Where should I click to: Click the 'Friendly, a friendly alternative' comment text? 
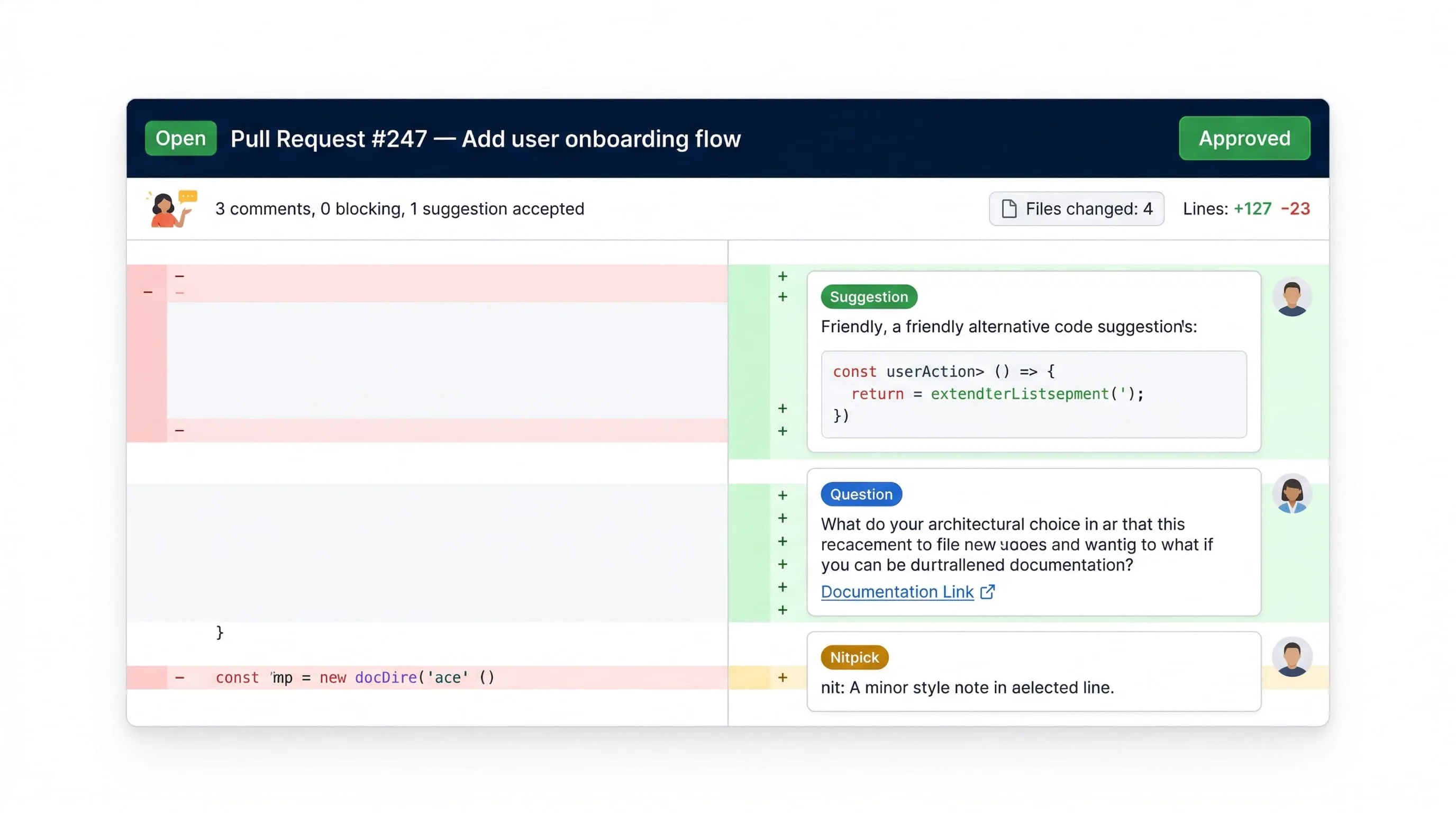tap(1008, 327)
